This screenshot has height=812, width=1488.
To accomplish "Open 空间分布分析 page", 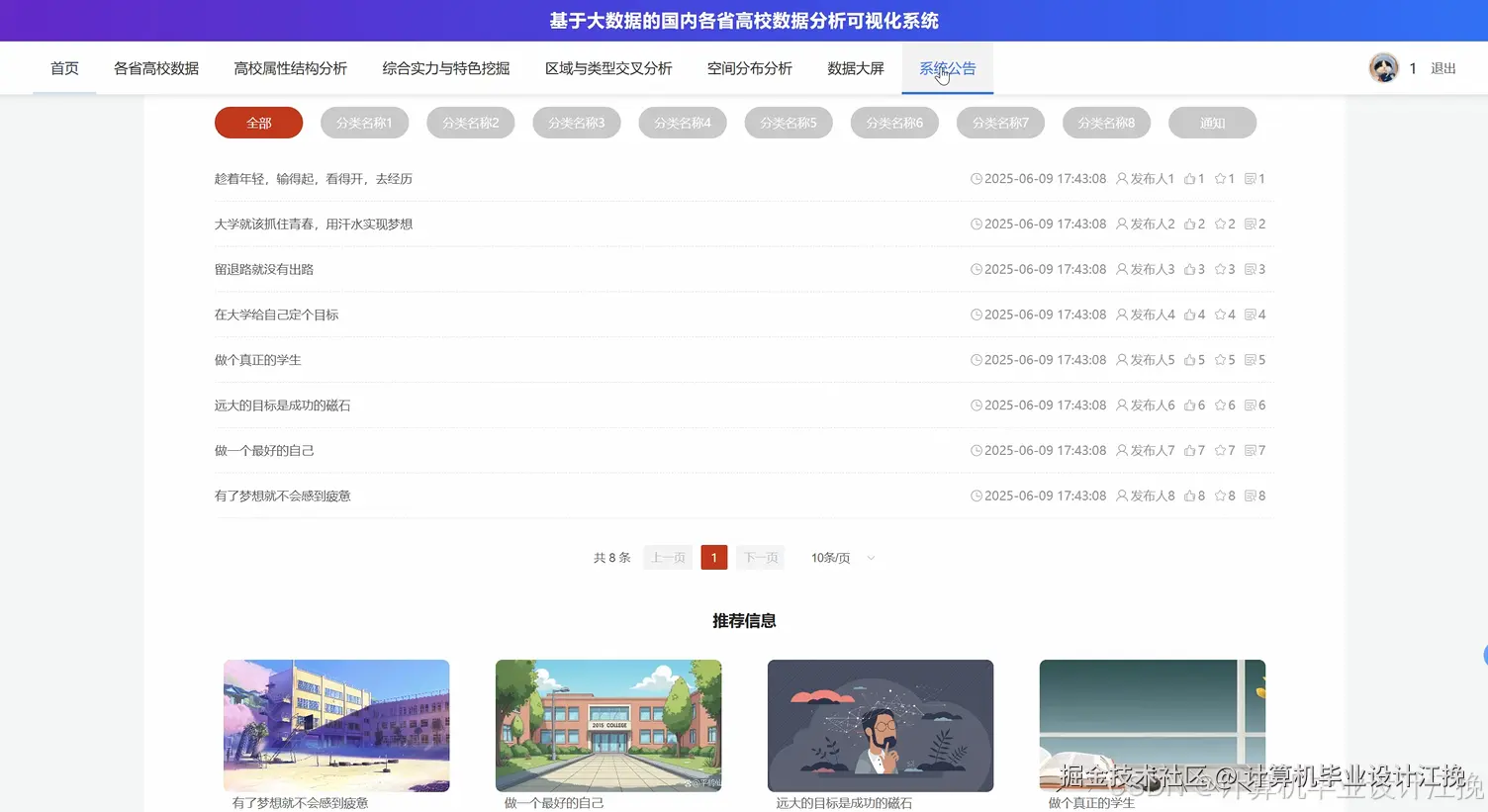I will (750, 68).
